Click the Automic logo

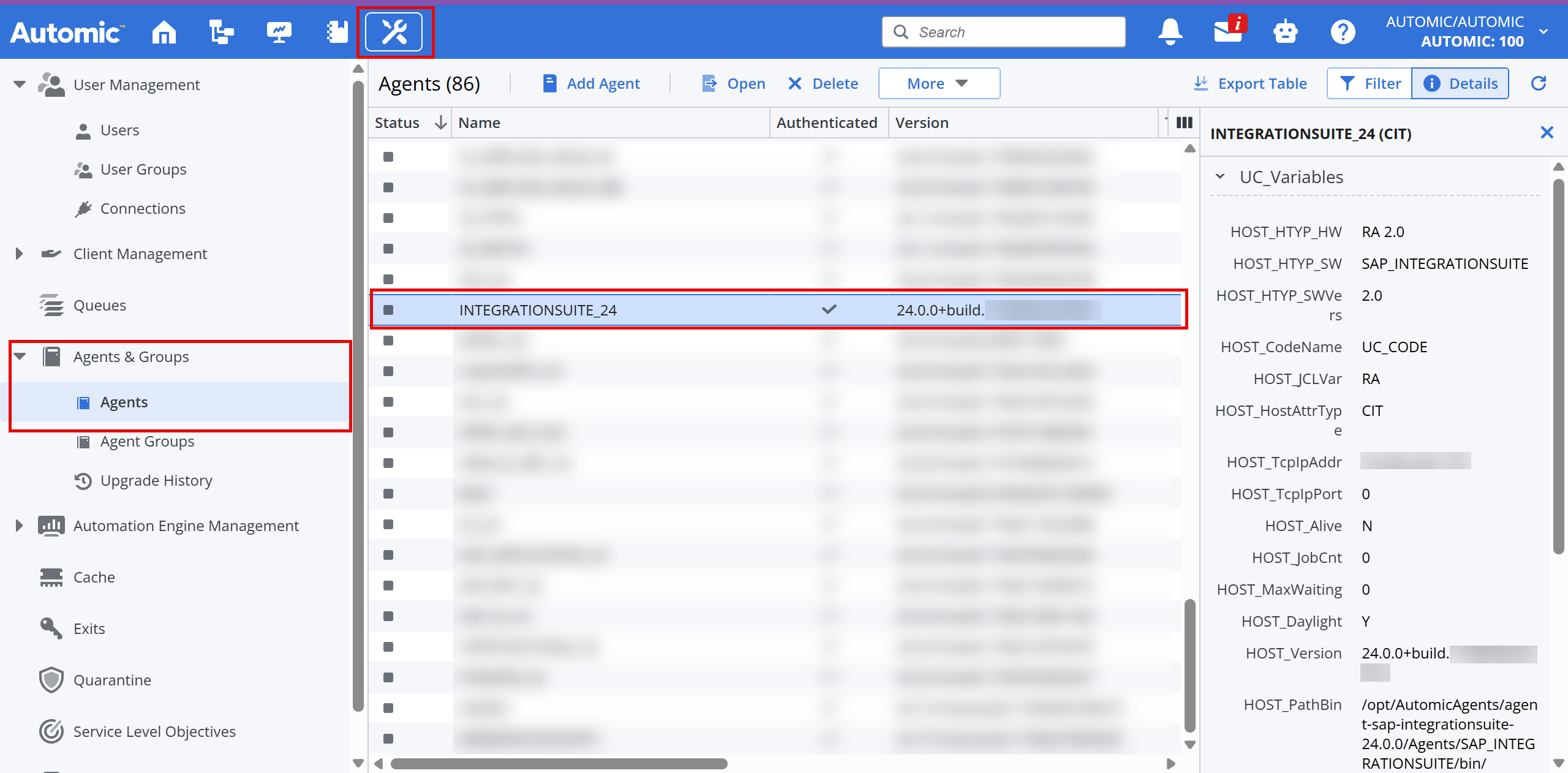tap(67, 32)
